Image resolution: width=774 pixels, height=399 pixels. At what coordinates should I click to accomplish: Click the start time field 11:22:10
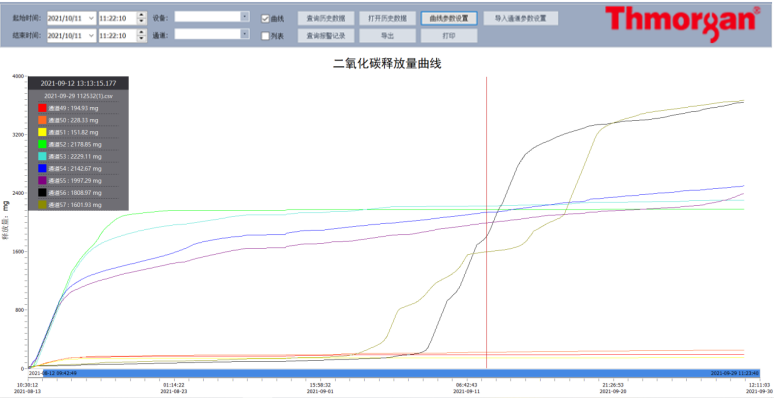[x=117, y=18]
